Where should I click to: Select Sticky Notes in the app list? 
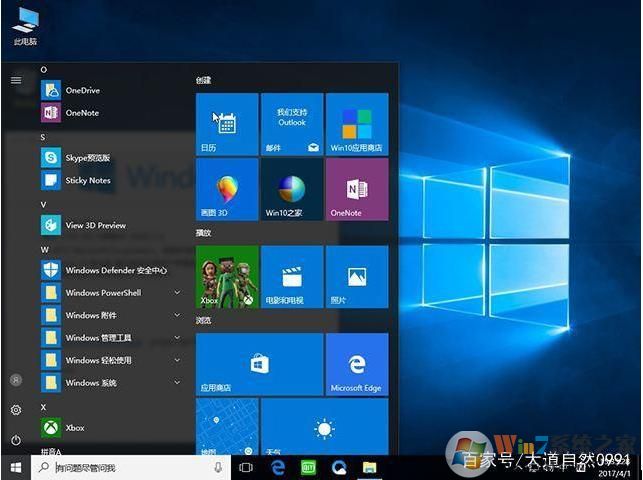click(87, 180)
